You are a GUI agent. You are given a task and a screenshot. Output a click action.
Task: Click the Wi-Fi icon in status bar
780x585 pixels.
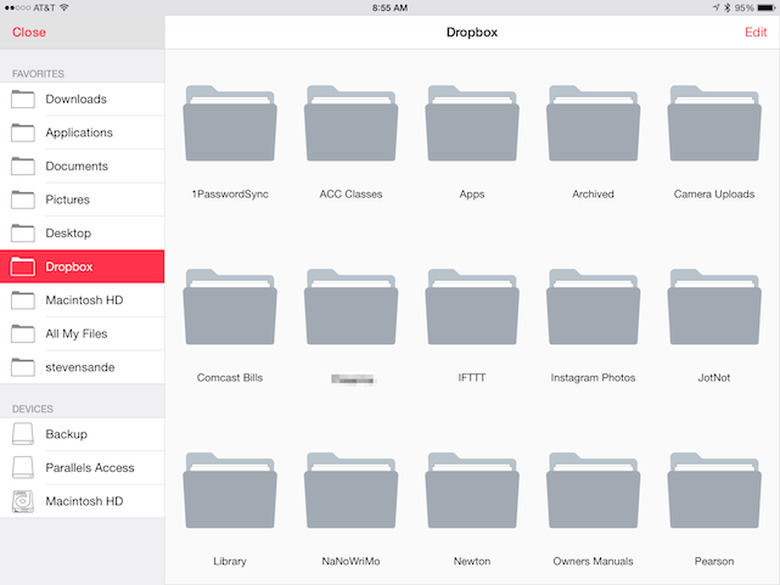pos(64,7)
